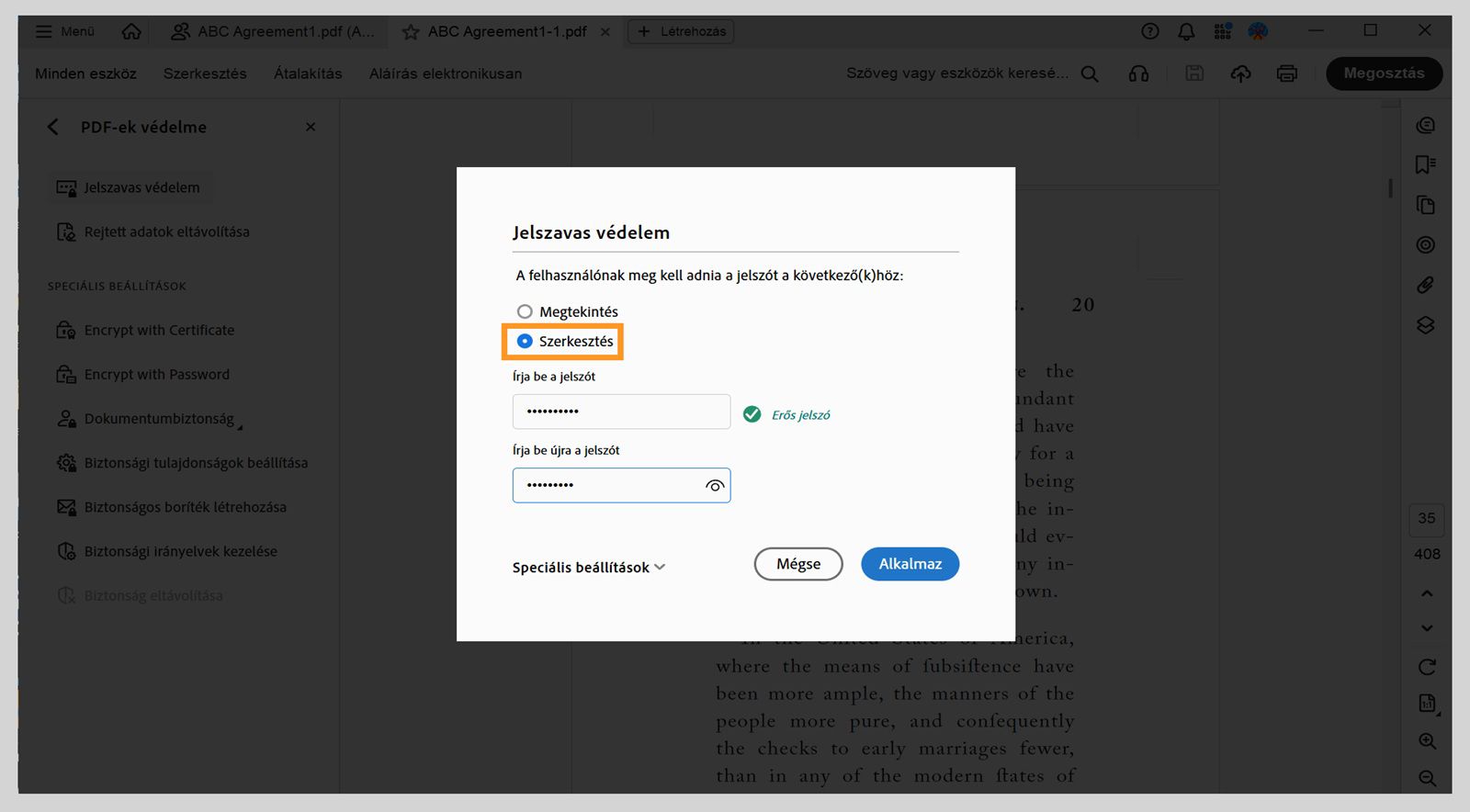The width and height of the screenshot is (1470, 812).
Task: Click the Írja be újra a jelszót field
Action: (x=621, y=485)
